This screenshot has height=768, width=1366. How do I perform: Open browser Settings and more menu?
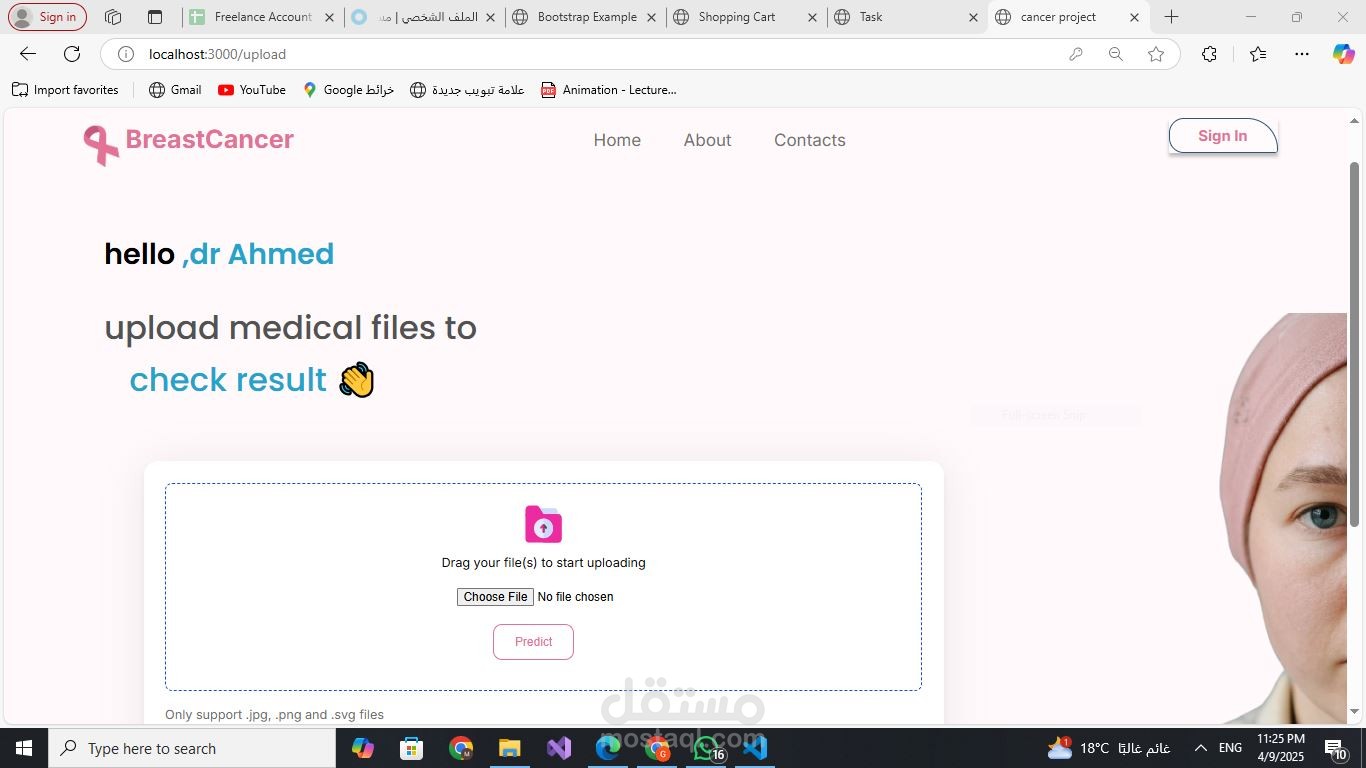1302,54
